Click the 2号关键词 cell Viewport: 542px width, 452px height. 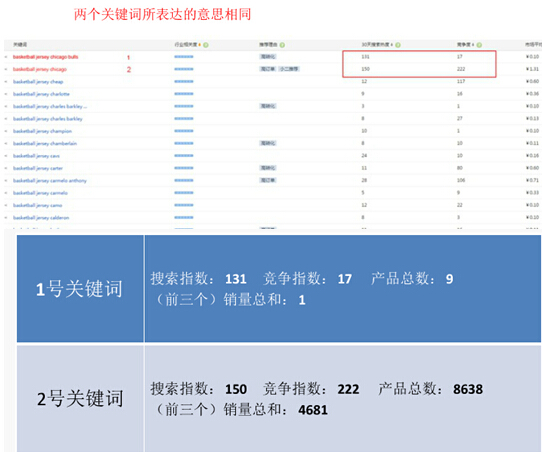click(x=80, y=398)
